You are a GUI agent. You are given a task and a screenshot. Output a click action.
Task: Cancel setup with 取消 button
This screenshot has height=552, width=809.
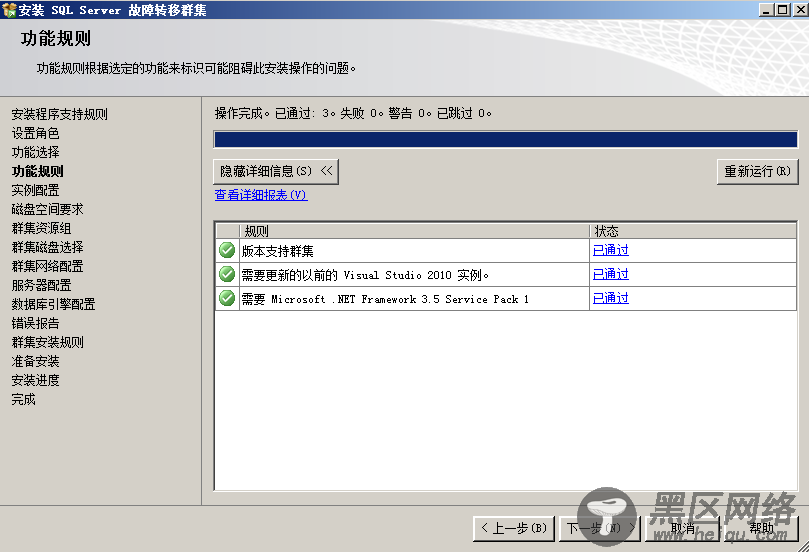click(683, 528)
